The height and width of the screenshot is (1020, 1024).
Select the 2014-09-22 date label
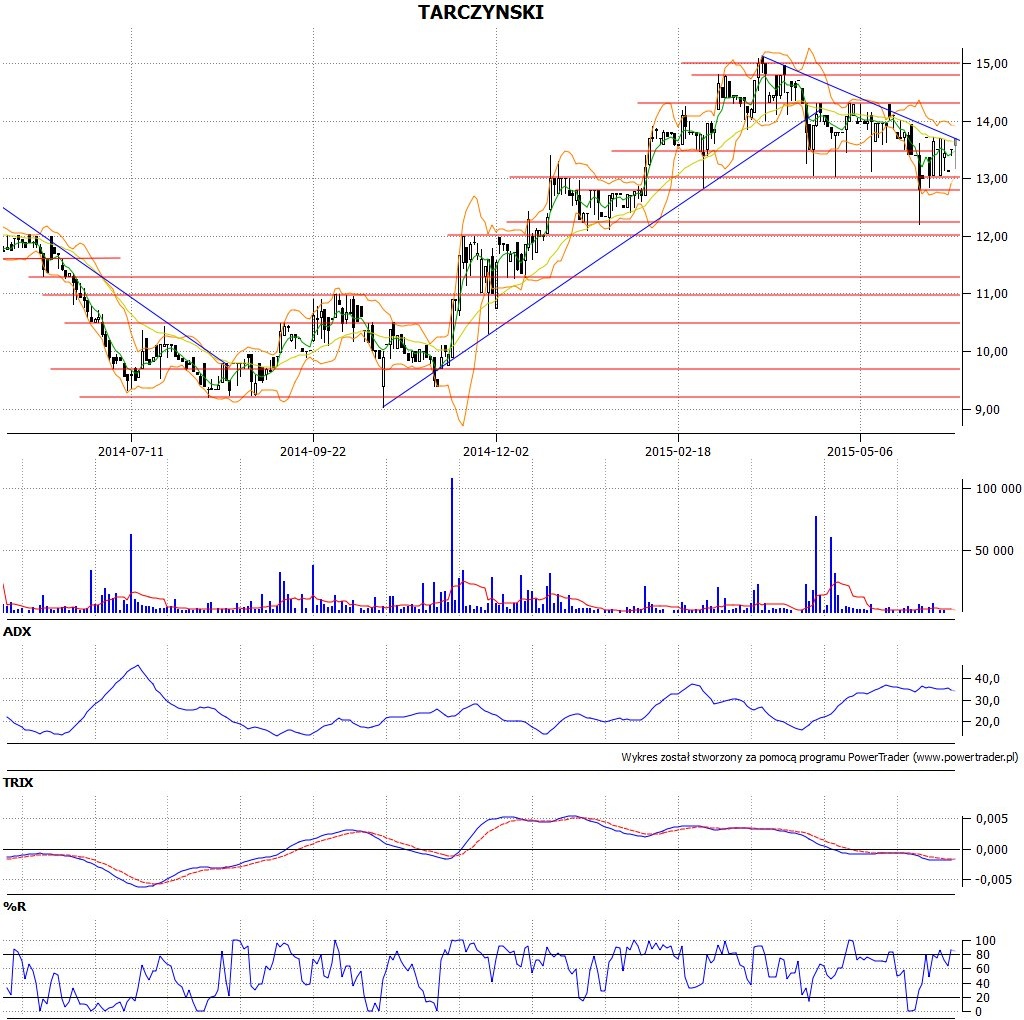313,452
